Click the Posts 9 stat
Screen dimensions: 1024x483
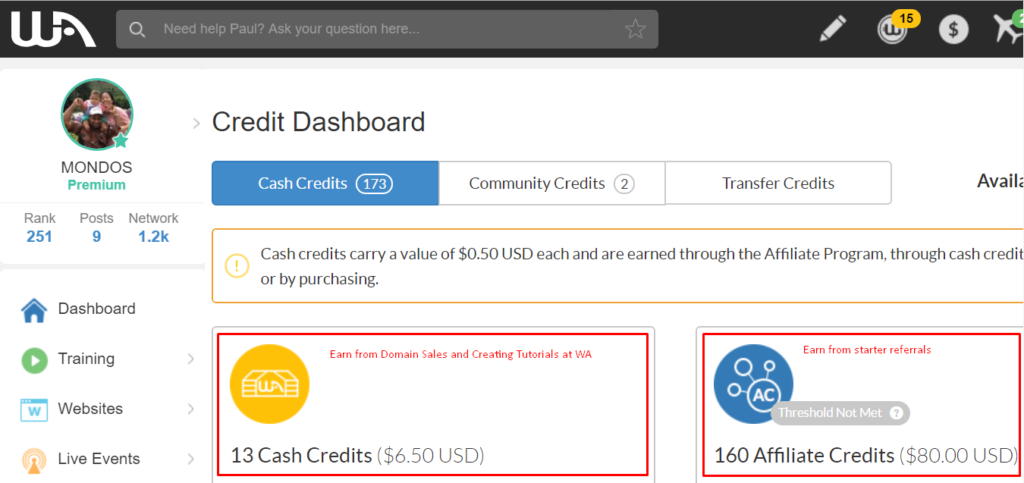(97, 227)
